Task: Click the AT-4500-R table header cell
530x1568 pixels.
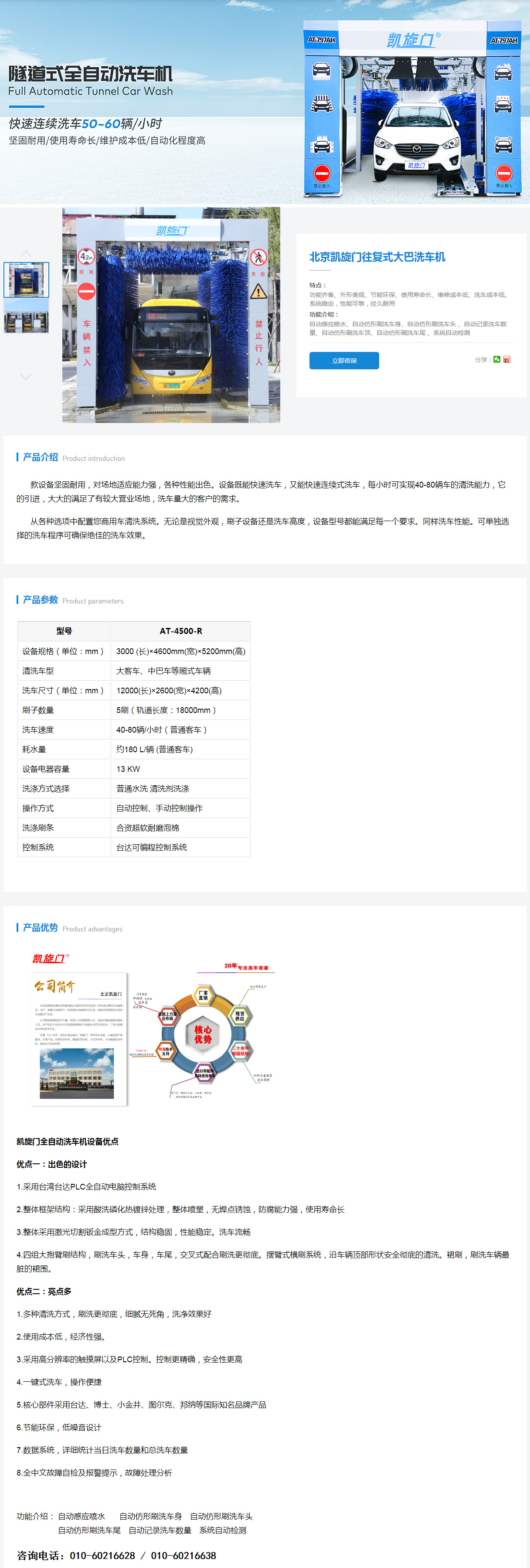Action: (x=181, y=631)
